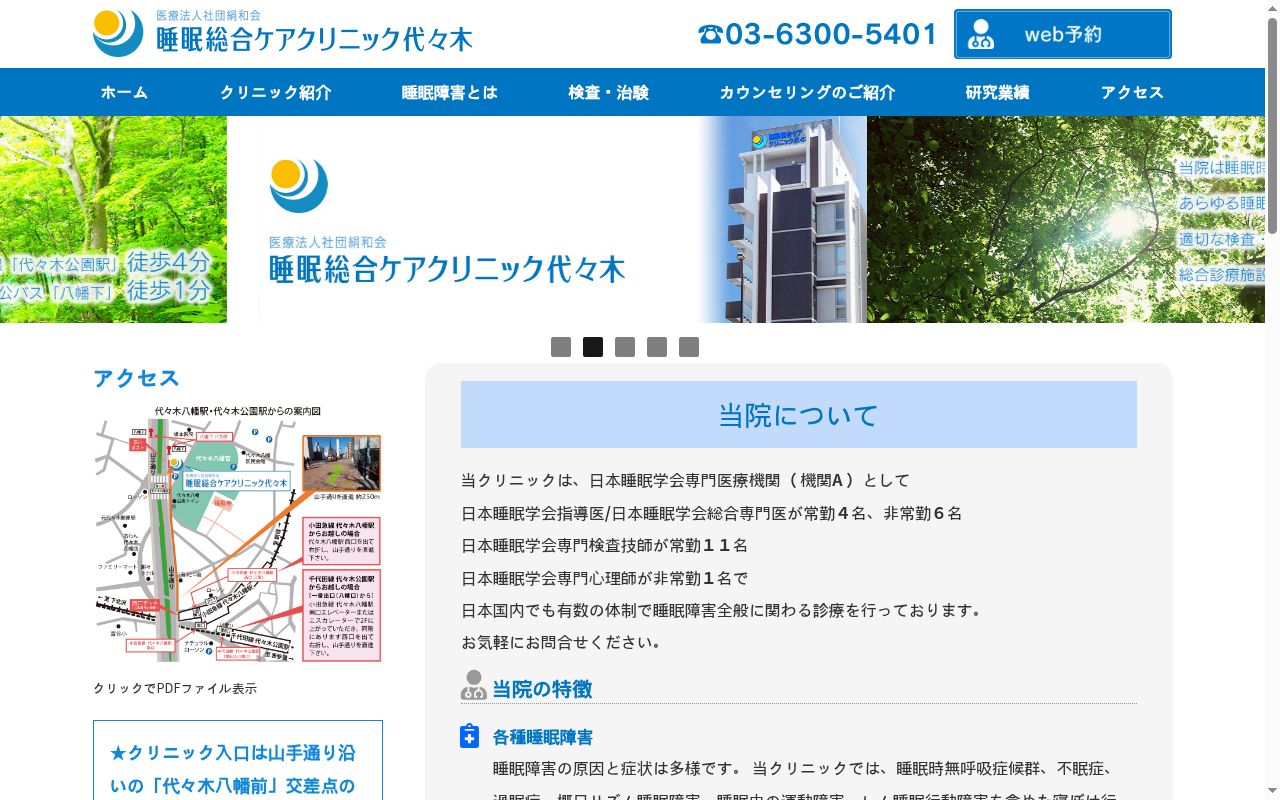This screenshot has height=800, width=1280.
Task: Click the doctor icon in web予約 button
Action: point(982,35)
